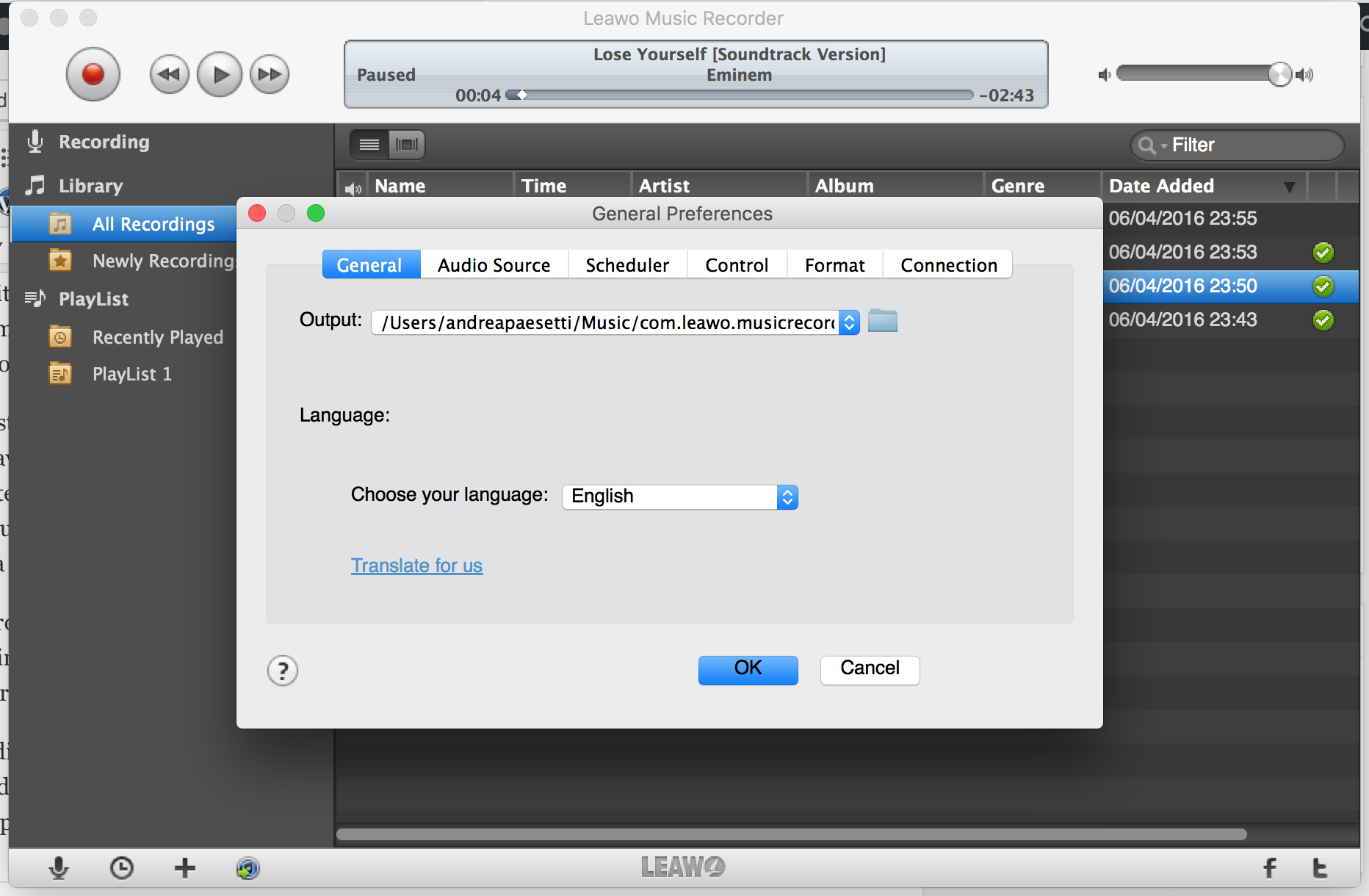Open Leawo Facebook page icon
This screenshot has width=1369, height=896.
point(1270,868)
